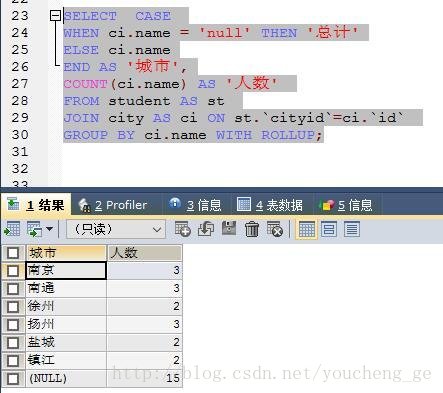Screen dimensions: 443x393
Task: Click the insert new row icon
Action: pos(183,229)
